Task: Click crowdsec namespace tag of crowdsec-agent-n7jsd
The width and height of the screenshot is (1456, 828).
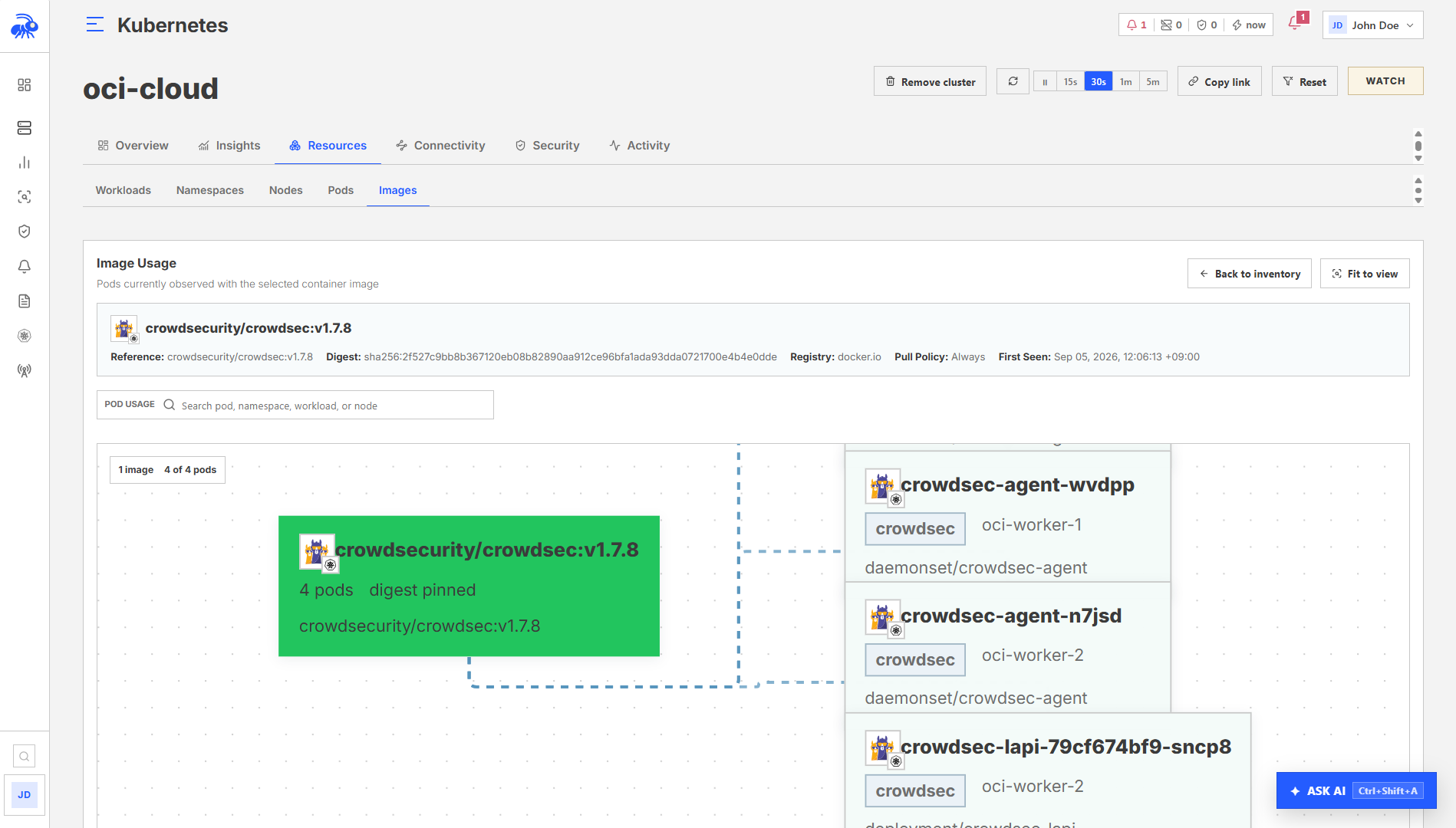Action: (915, 660)
